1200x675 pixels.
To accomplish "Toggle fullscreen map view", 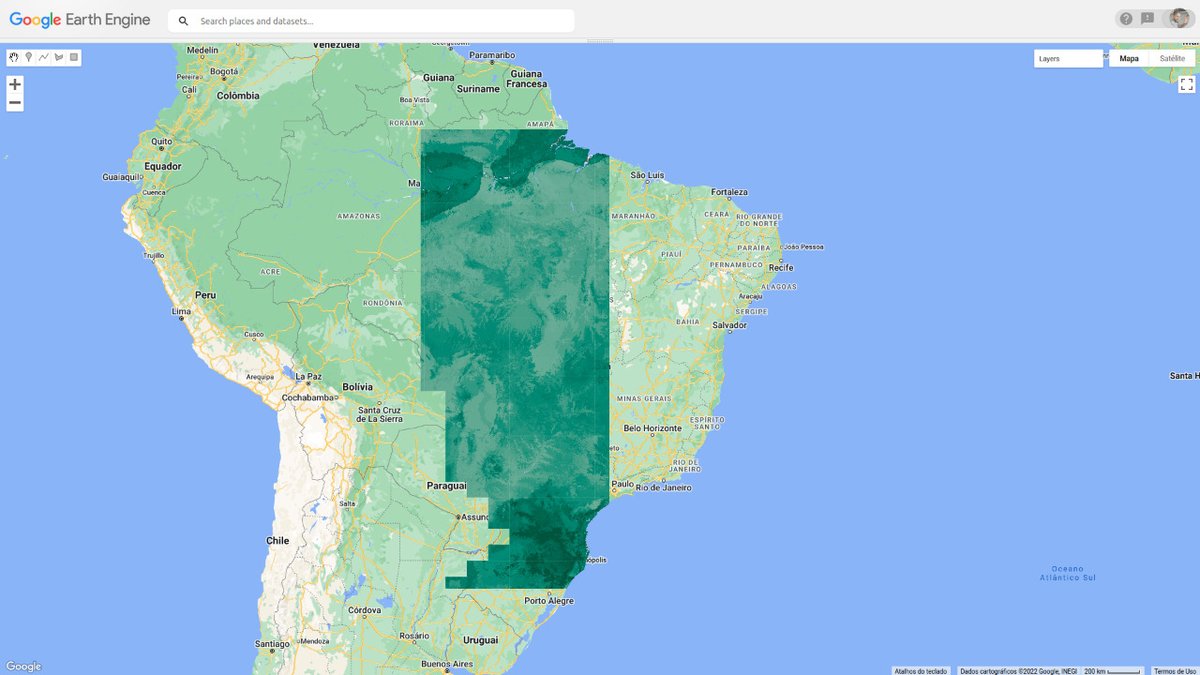I will (x=1187, y=84).
